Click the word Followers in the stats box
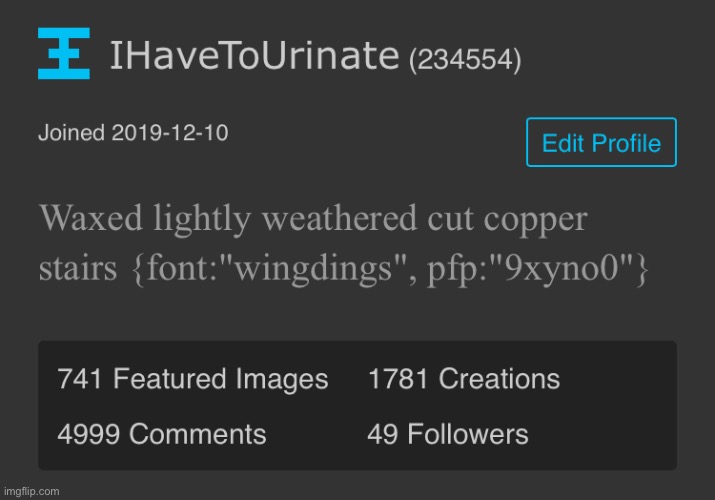The image size is (715, 500). click(468, 433)
